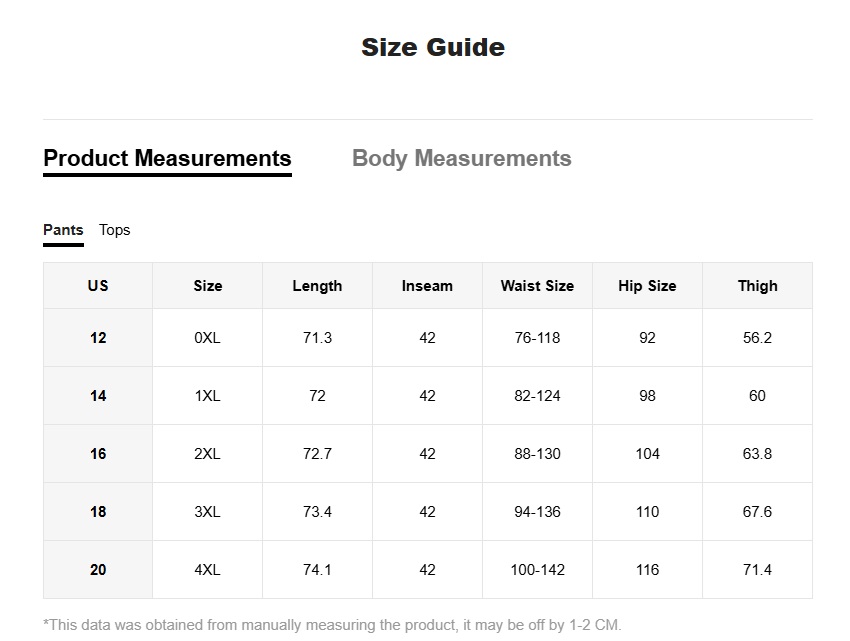
Task: Open the Tops sub-tab
Action: [114, 230]
